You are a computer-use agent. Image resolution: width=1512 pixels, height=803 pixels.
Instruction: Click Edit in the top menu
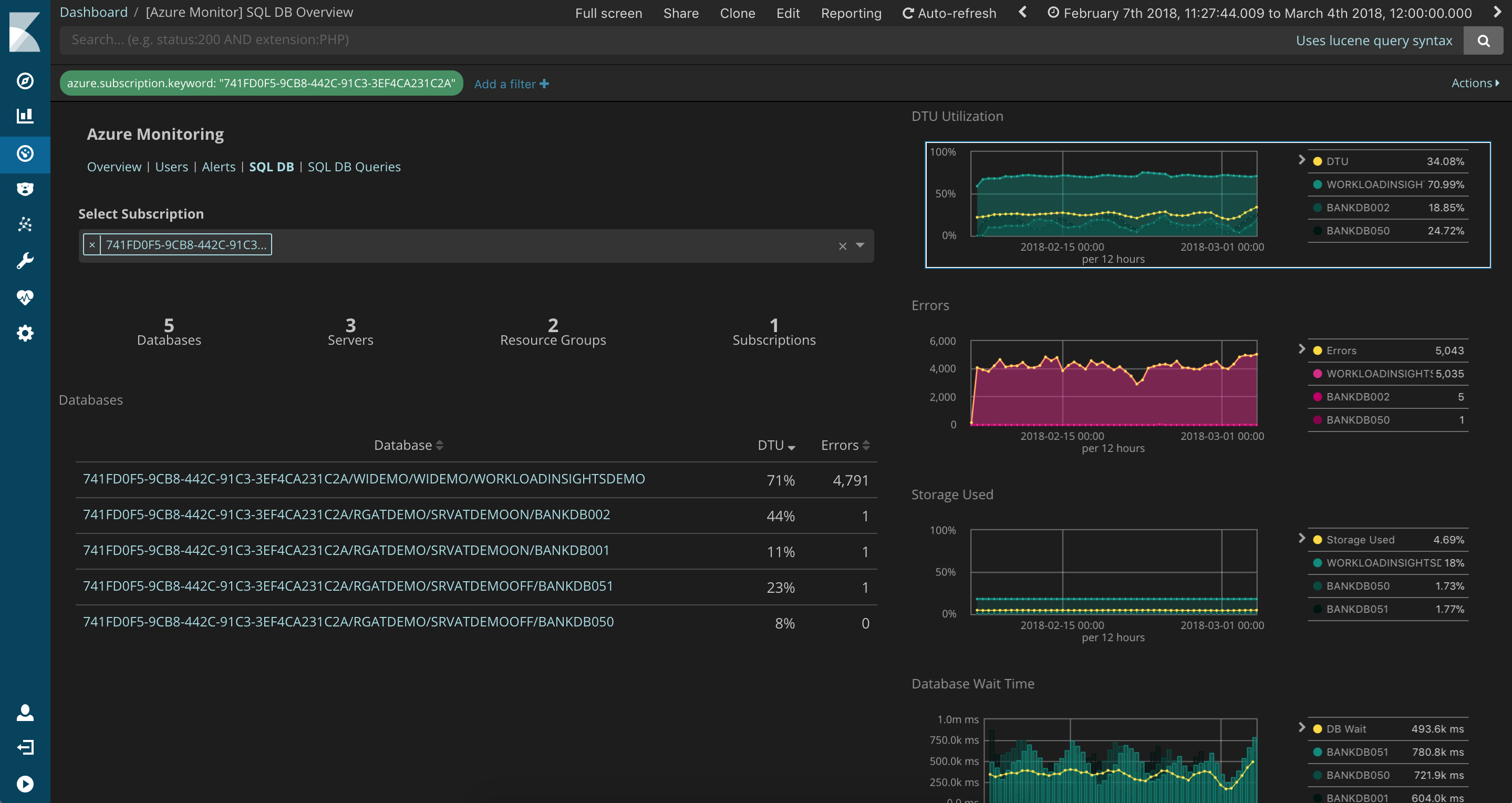point(788,13)
